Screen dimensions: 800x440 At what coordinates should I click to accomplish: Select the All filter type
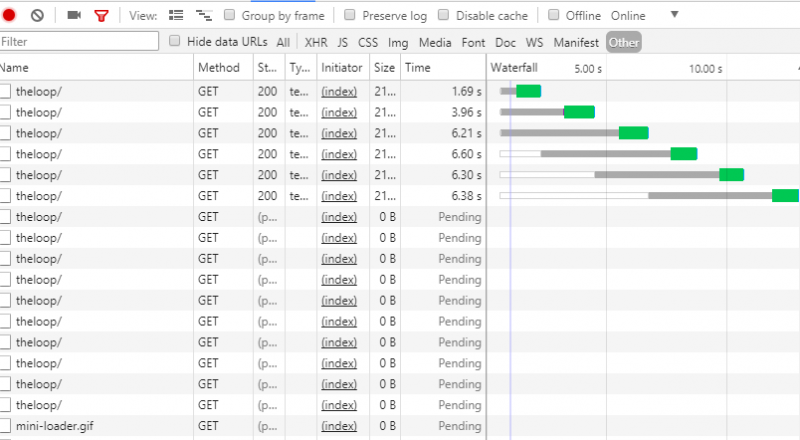tap(283, 42)
